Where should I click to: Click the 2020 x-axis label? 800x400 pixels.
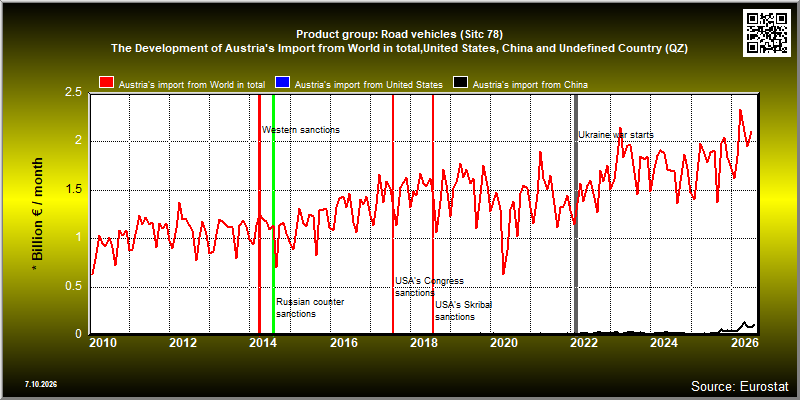click(x=503, y=343)
